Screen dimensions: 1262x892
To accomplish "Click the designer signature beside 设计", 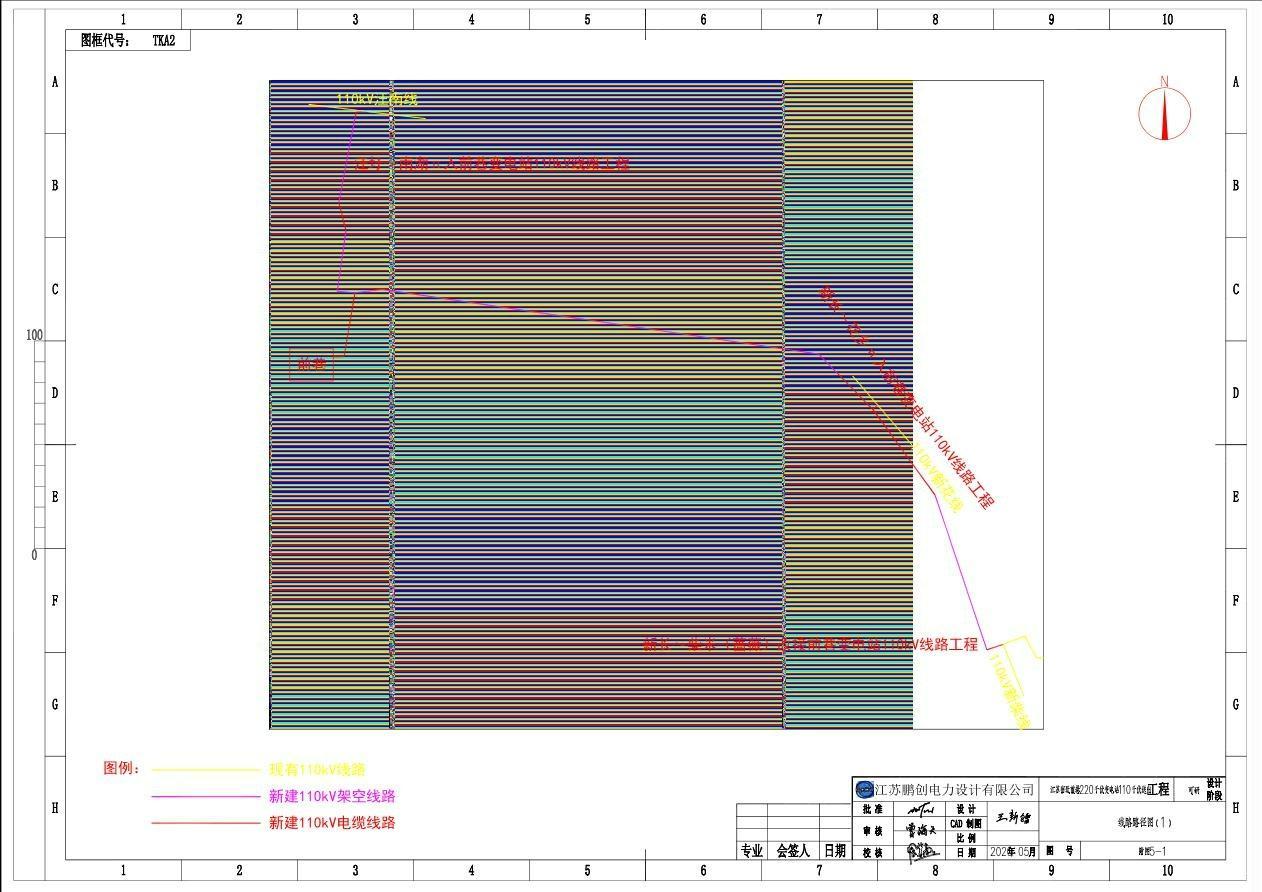I will [1011, 818].
